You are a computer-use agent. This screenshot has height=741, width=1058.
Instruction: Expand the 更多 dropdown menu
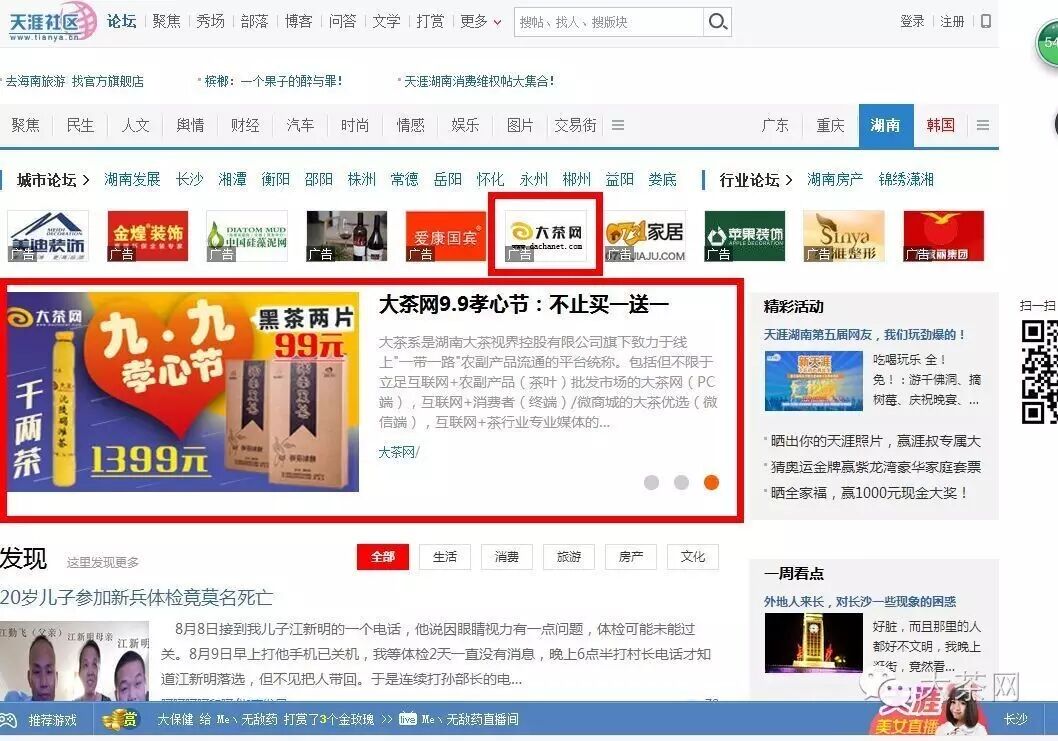coord(480,22)
